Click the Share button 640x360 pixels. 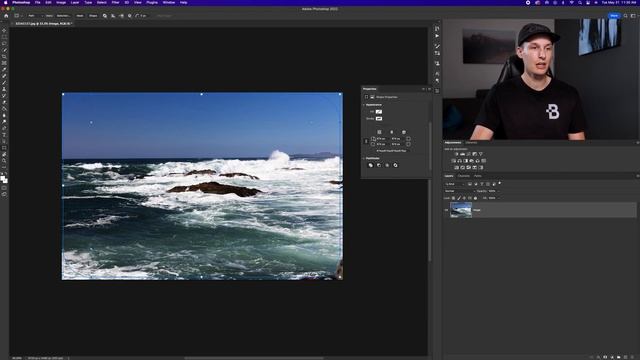[x=614, y=16]
